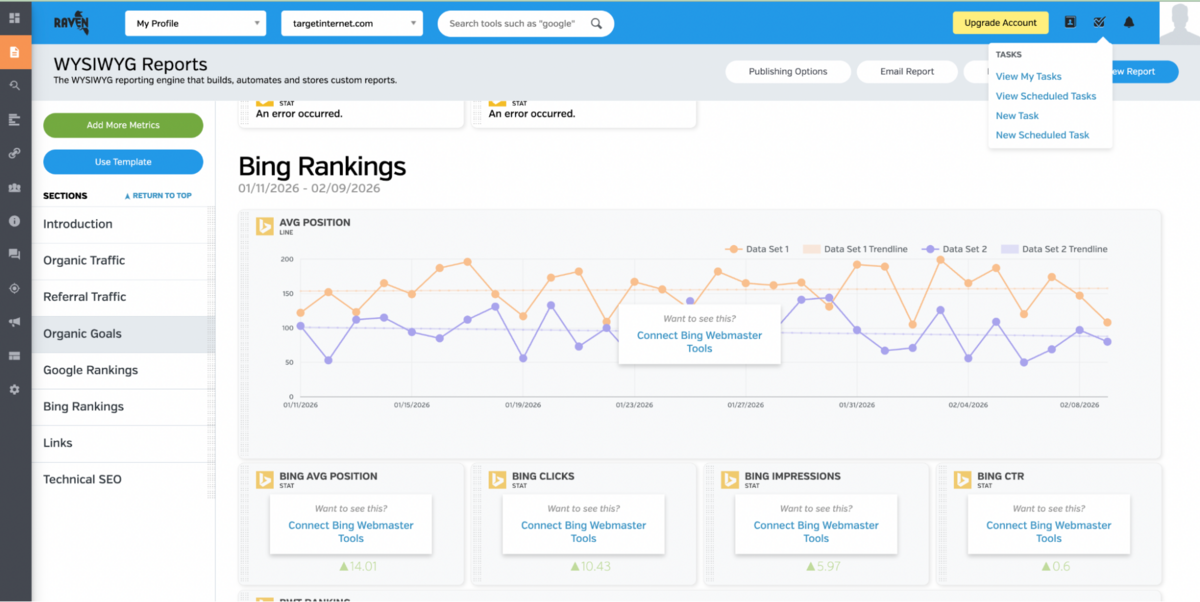Toggle Data Set 1 legend item
Screen dimensions: 1200x602
pyautogui.click(x=757, y=249)
